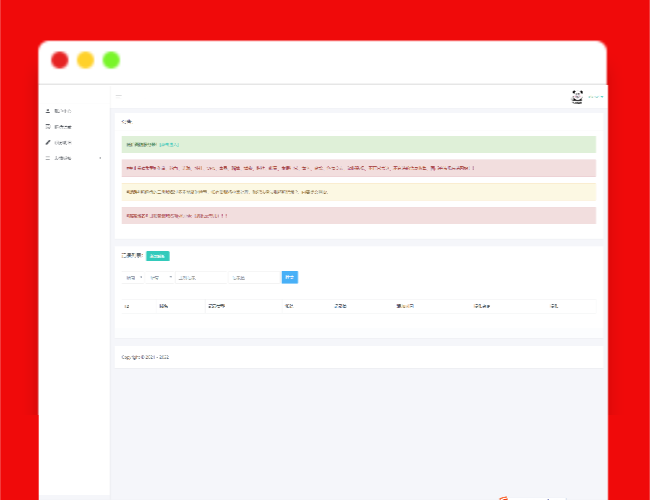The width and height of the screenshot is (650, 500).
Task: Open the second filter dropdown
Action: pos(160,277)
